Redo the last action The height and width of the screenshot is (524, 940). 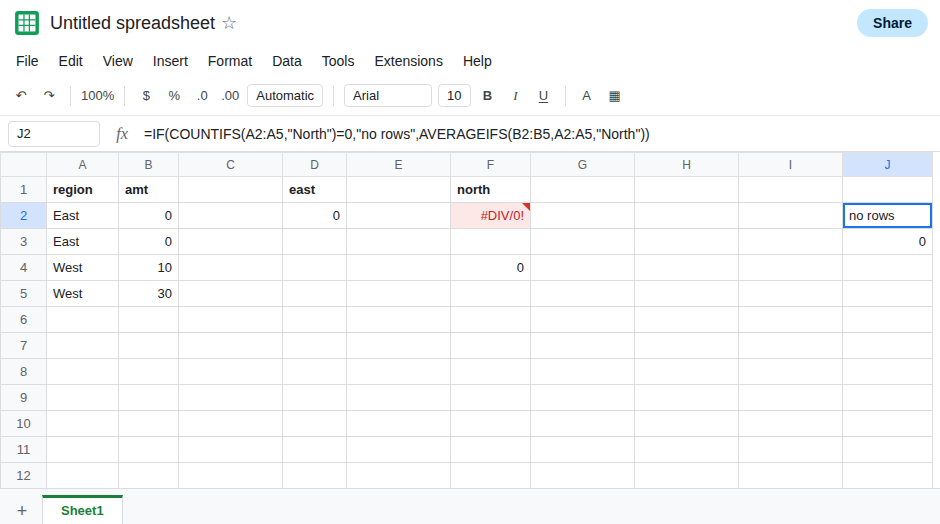[49, 95]
